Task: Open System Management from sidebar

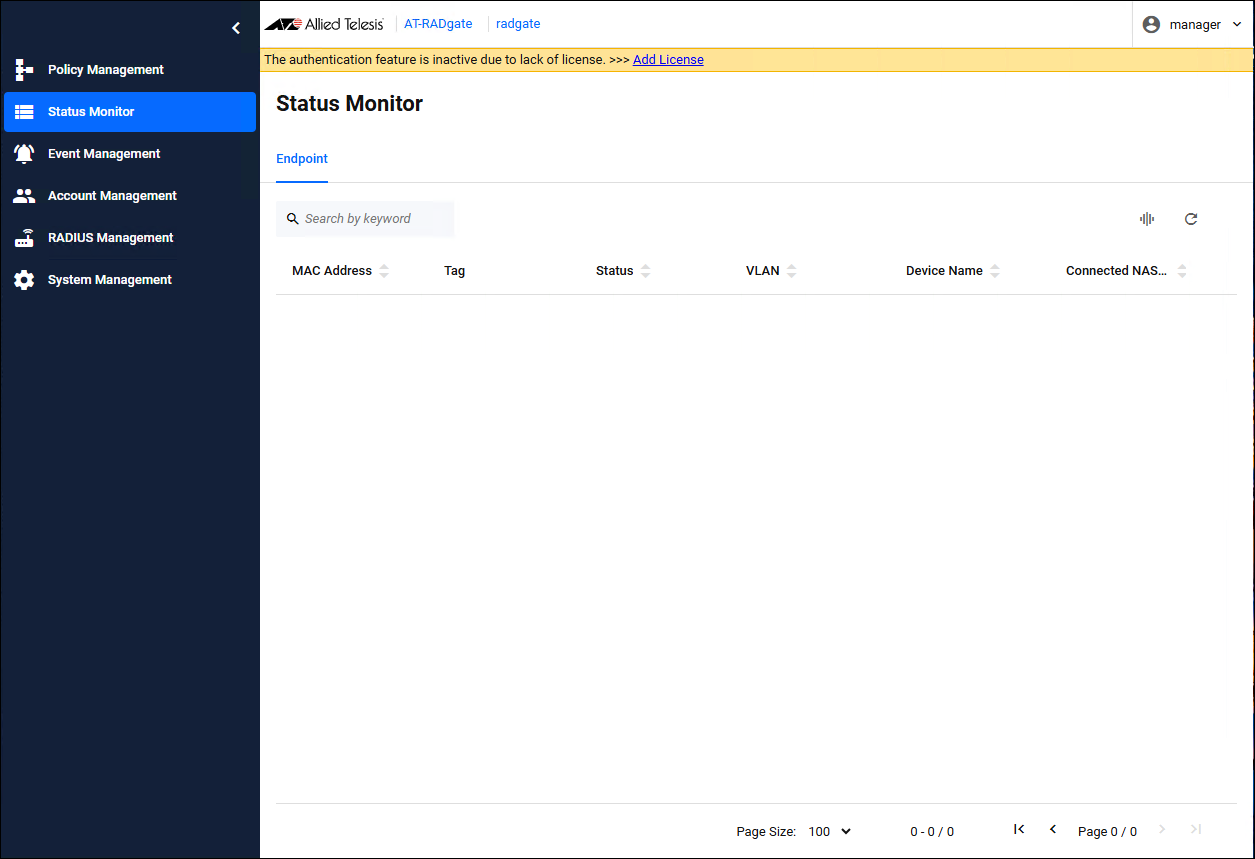Action: point(110,280)
